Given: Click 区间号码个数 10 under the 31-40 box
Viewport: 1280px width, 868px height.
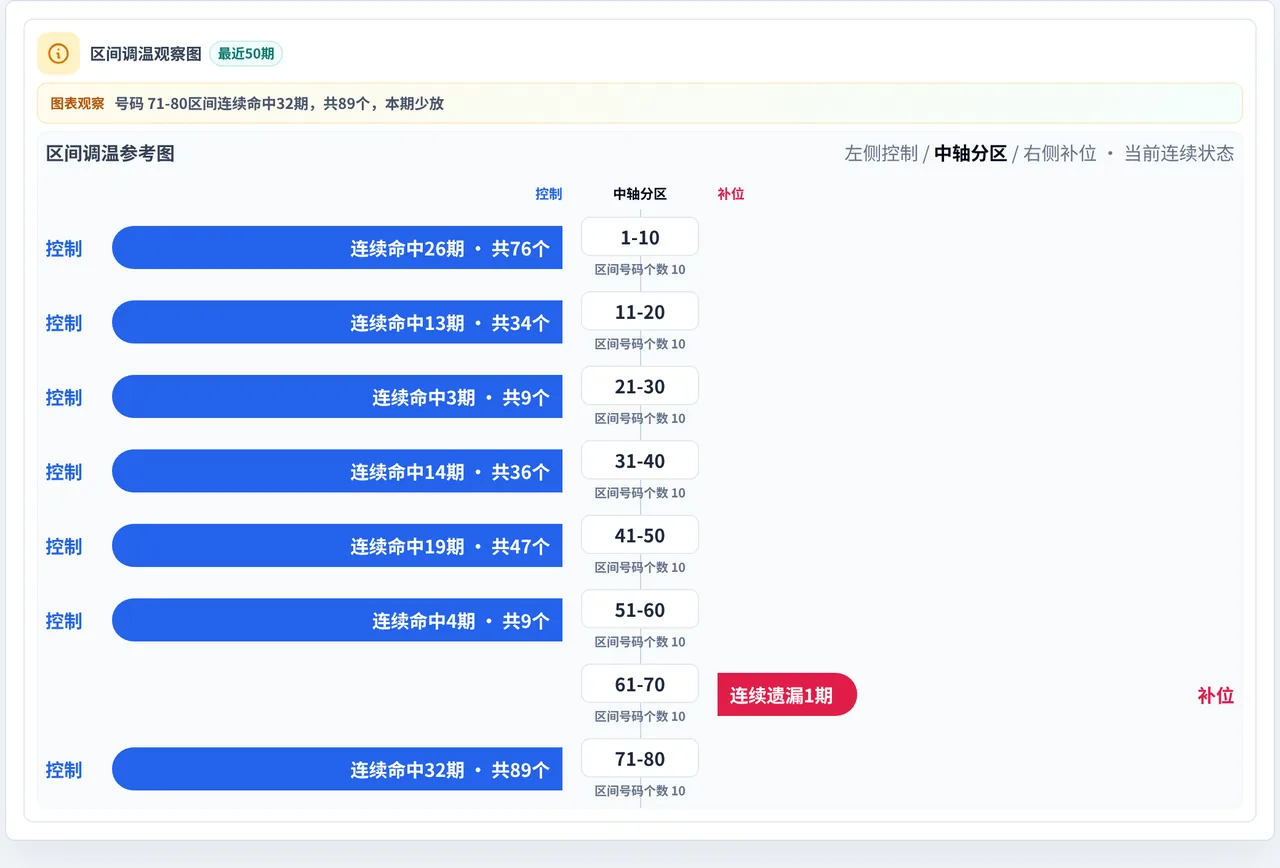Looking at the screenshot, I should 640,493.
